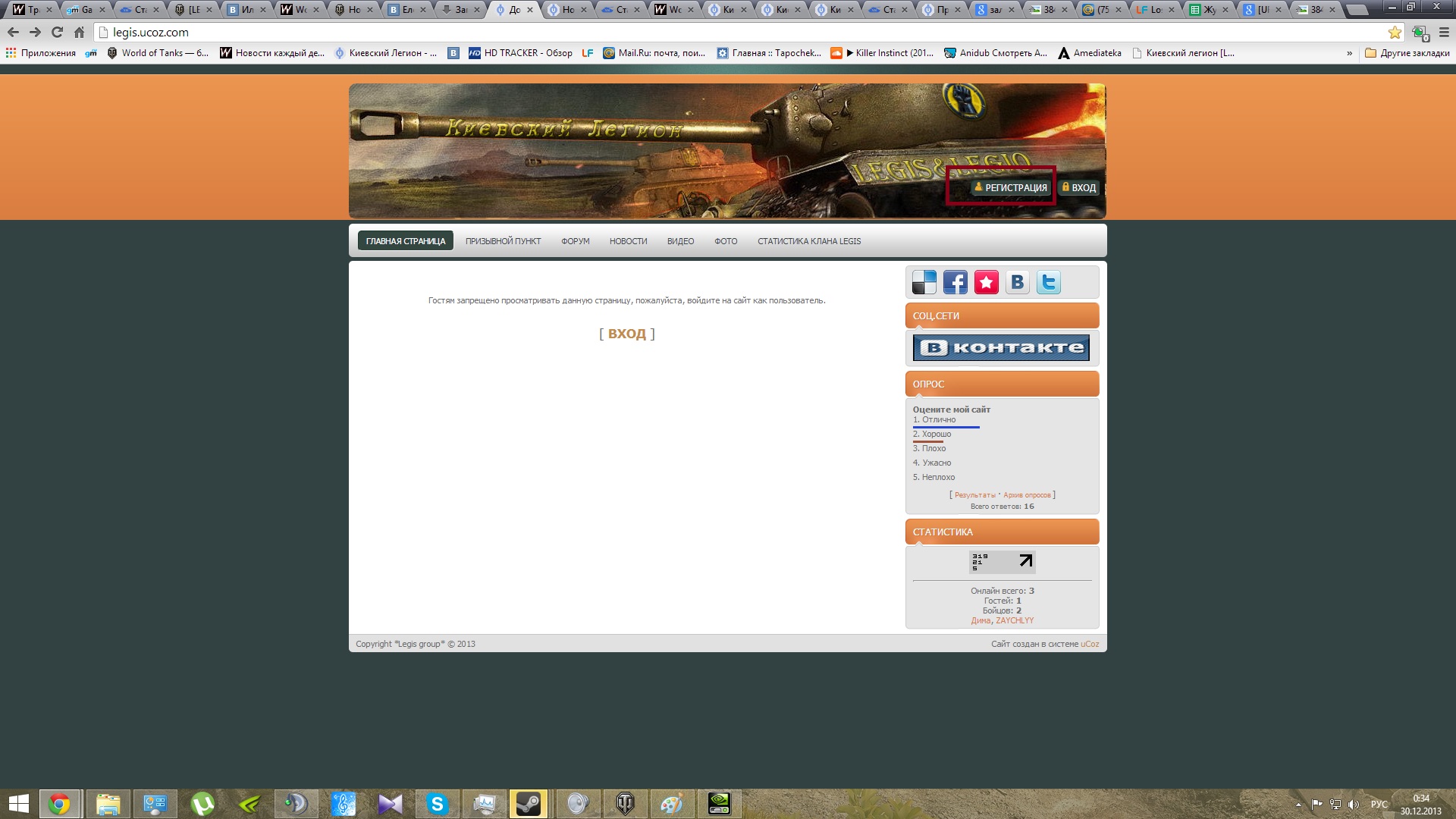Open File Explorer from the taskbar
The width and height of the screenshot is (1456, 819).
coord(108,804)
